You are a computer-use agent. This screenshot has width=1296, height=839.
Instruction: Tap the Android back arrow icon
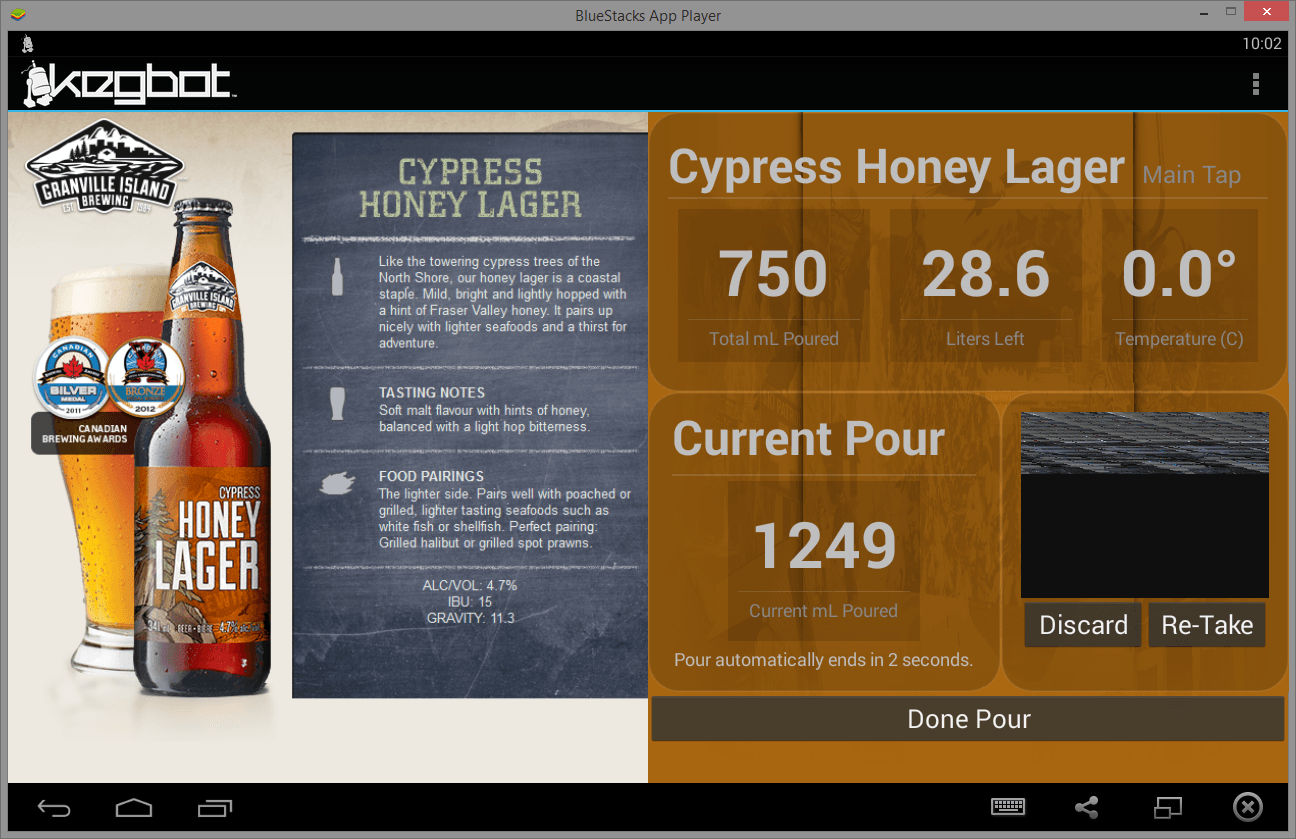54,807
